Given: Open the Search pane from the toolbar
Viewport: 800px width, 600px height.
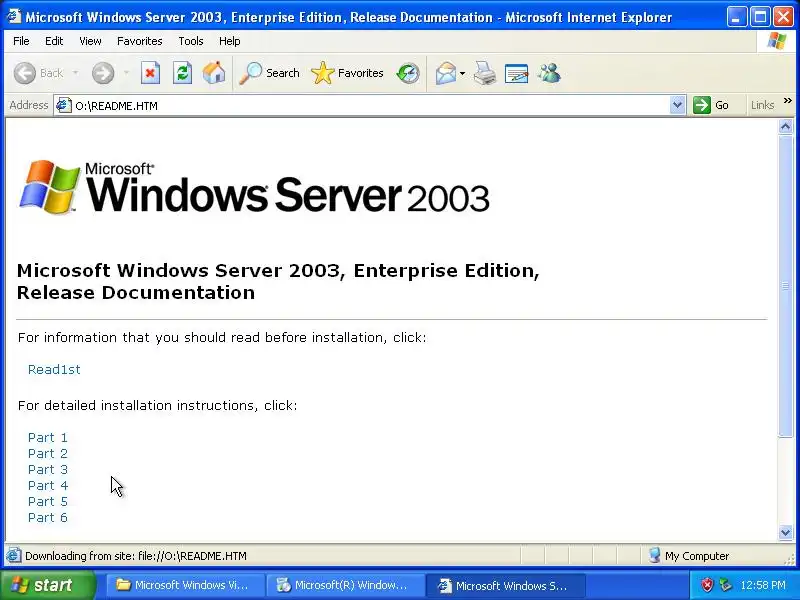Looking at the screenshot, I should point(269,73).
